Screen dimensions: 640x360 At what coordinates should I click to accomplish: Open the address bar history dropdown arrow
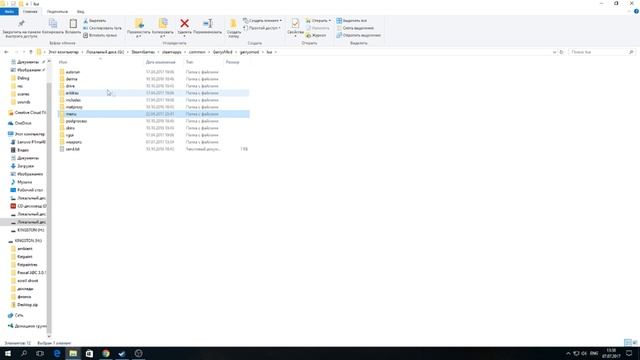[554, 52]
